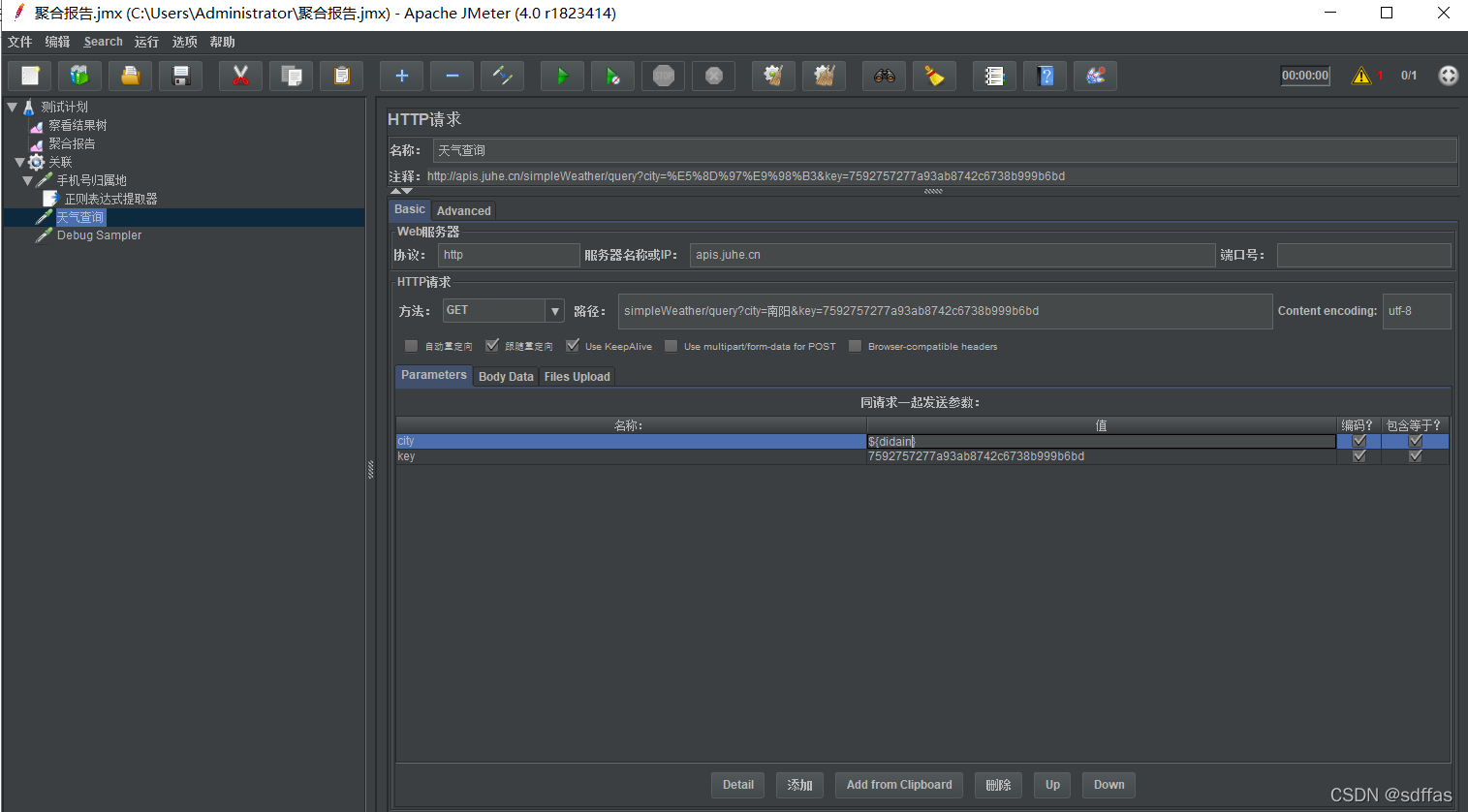Viewport: 1468px width, 812px height.
Task: Toggle 包含等于 checkbox in key row
Action: click(1416, 456)
